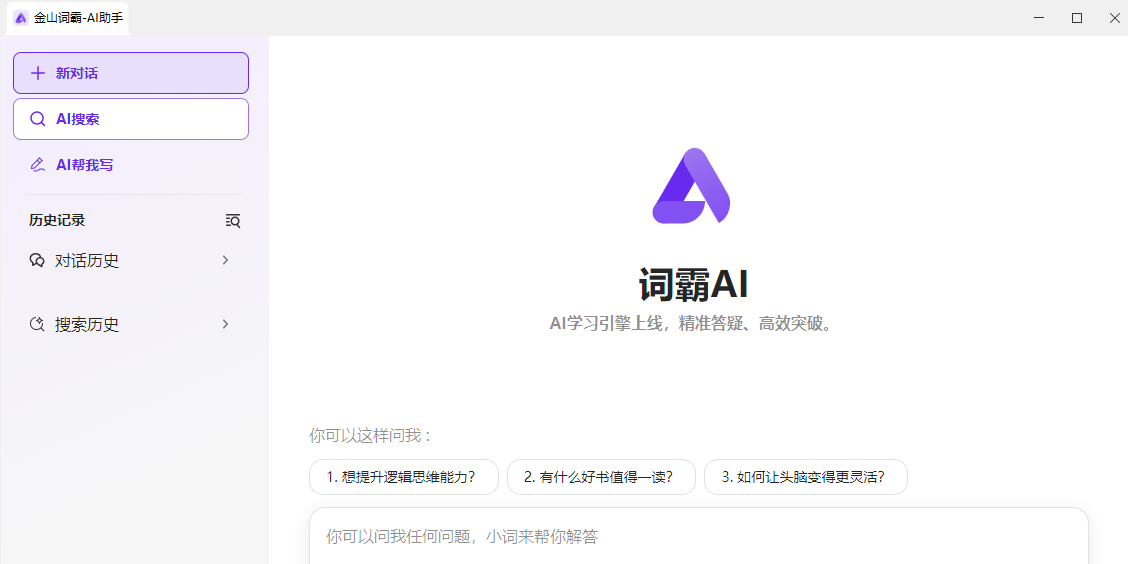The width and height of the screenshot is (1128, 564).
Task: Expand the 对话历史 chevron arrow
Action: [x=225, y=260]
